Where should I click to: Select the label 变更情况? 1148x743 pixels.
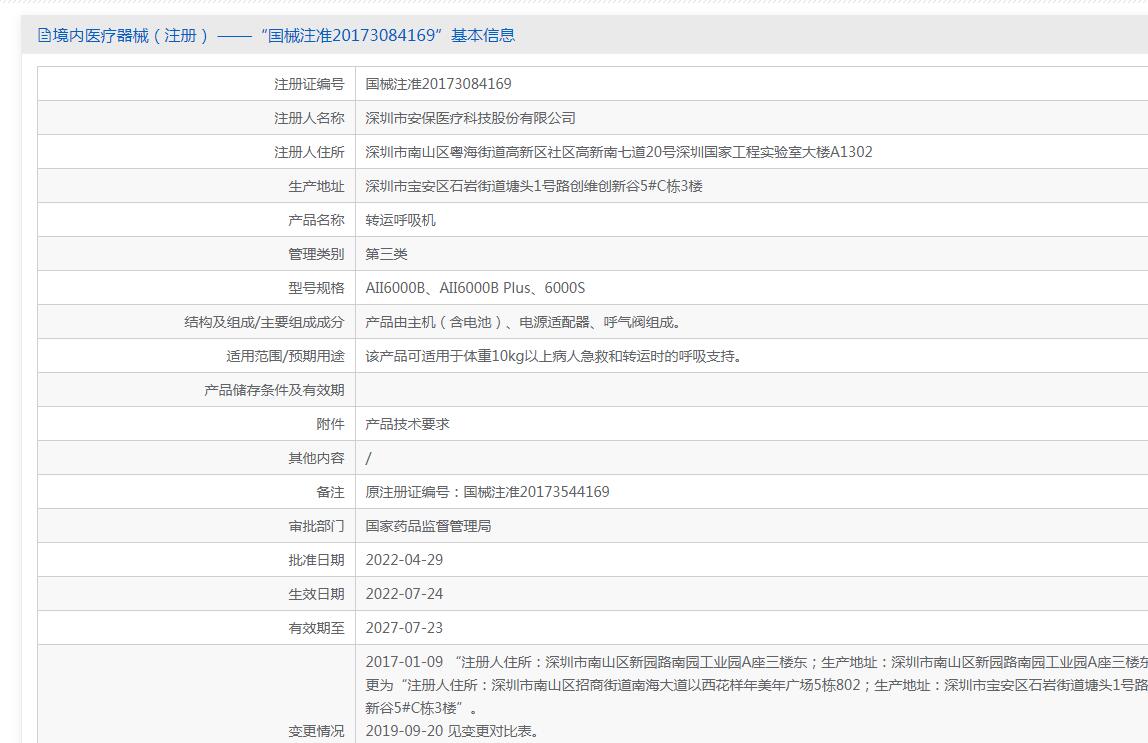[x=316, y=731]
